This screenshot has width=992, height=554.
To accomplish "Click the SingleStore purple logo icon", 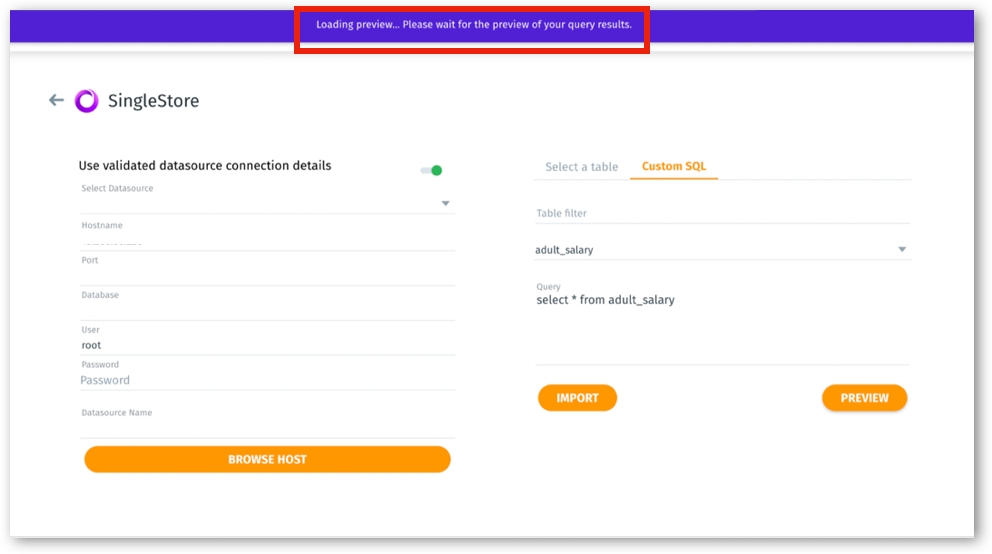I will point(87,100).
